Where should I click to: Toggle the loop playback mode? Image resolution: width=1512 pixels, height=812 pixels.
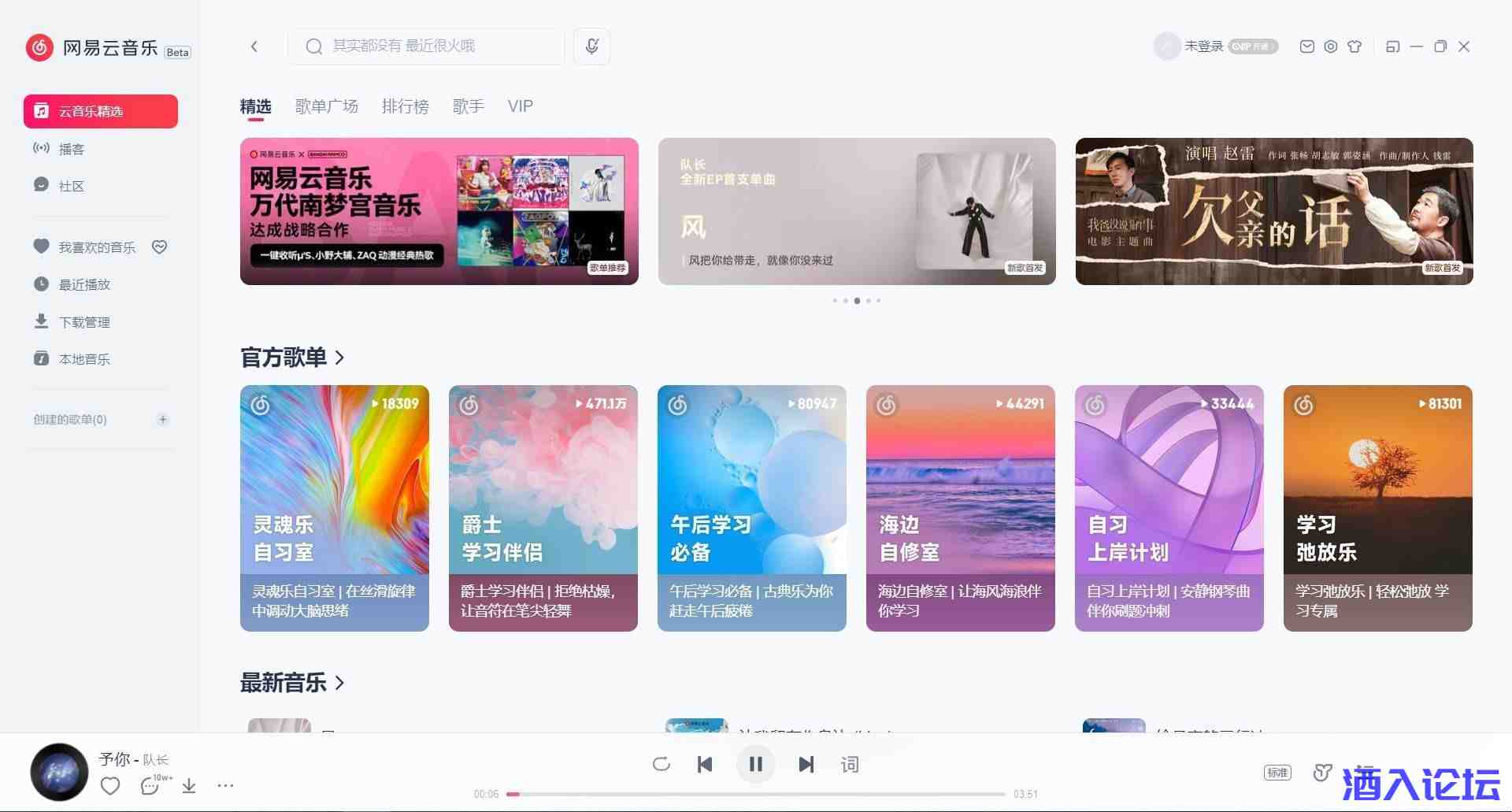(x=661, y=764)
